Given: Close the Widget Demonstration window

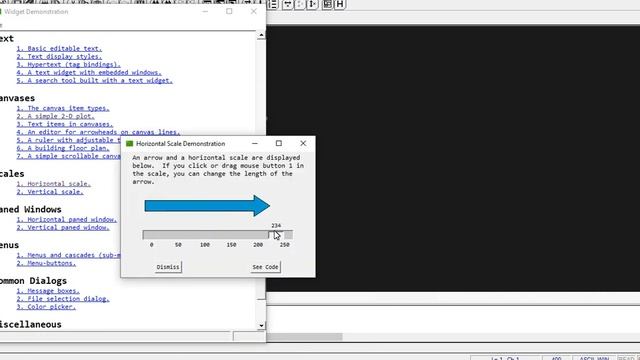Looking at the screenshot, I should 253,11.
